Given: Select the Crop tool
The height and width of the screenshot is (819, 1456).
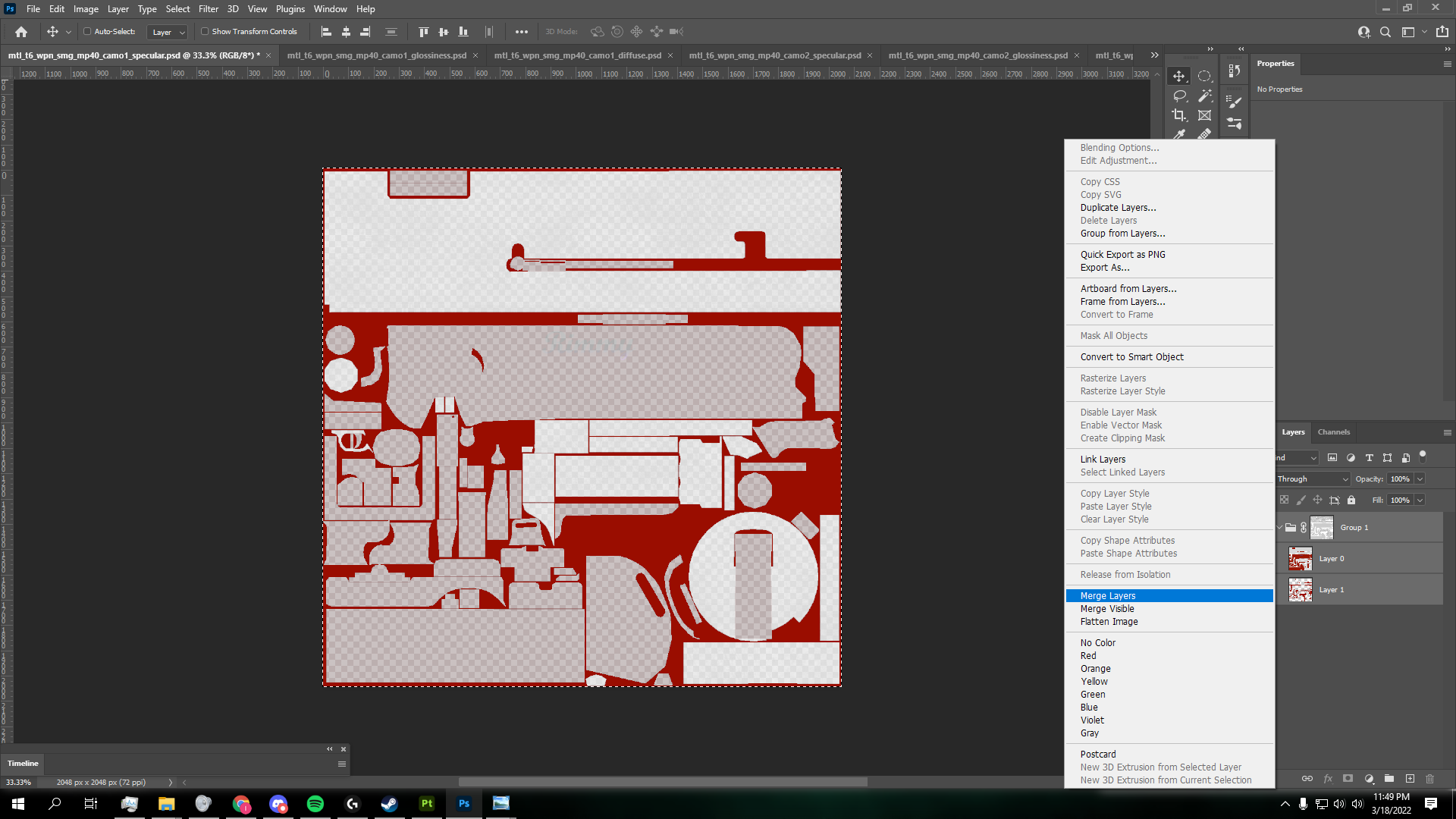Looking at the screenshot, I should [1179, 115].
